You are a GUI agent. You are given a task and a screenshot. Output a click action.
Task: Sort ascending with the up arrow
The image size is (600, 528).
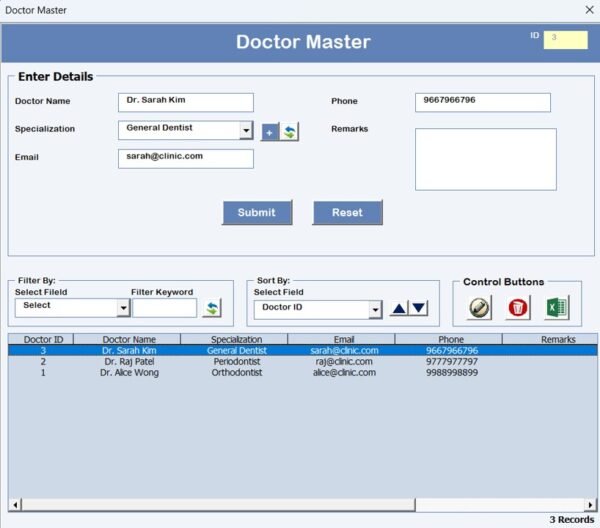[x=399, y=308]
